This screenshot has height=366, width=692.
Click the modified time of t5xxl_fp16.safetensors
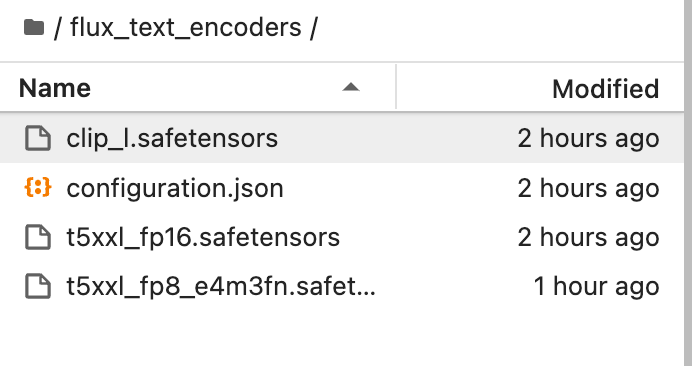tap(588, 238)
